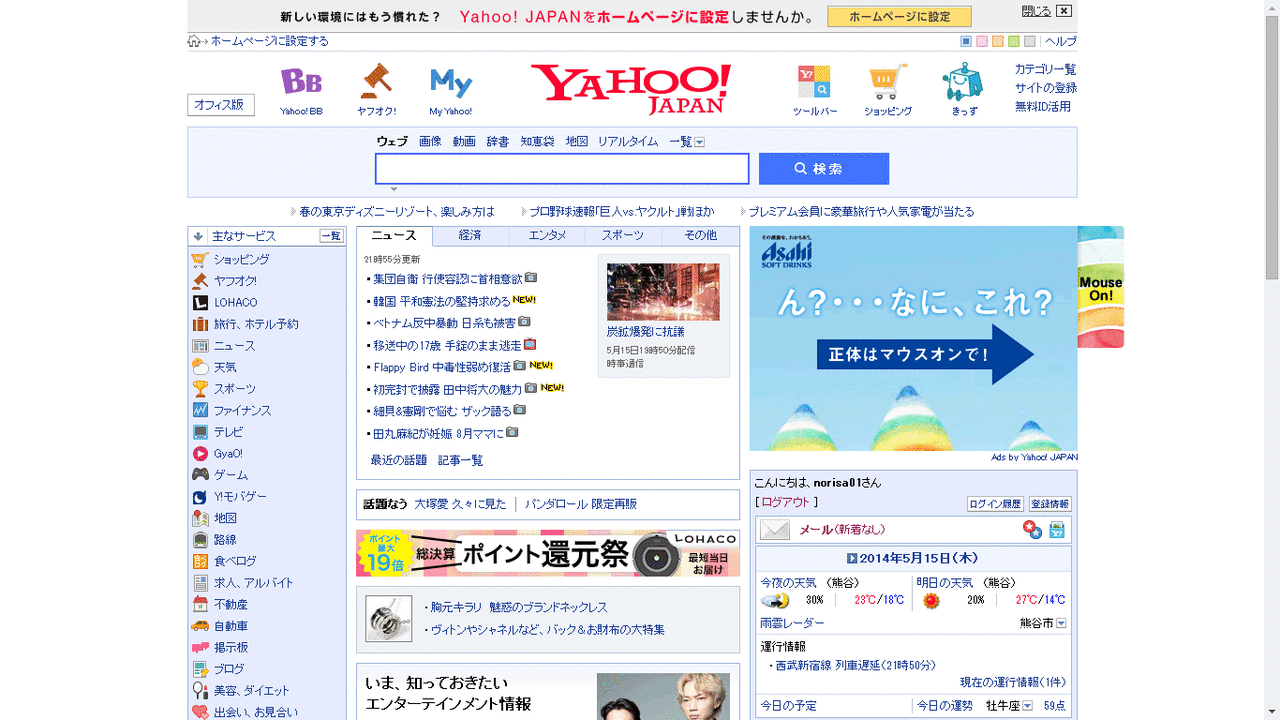Click the ゲーム controller icon
Image resolution: width=1280 pixels, height=720 pixels.
click(x=200, y=475)
